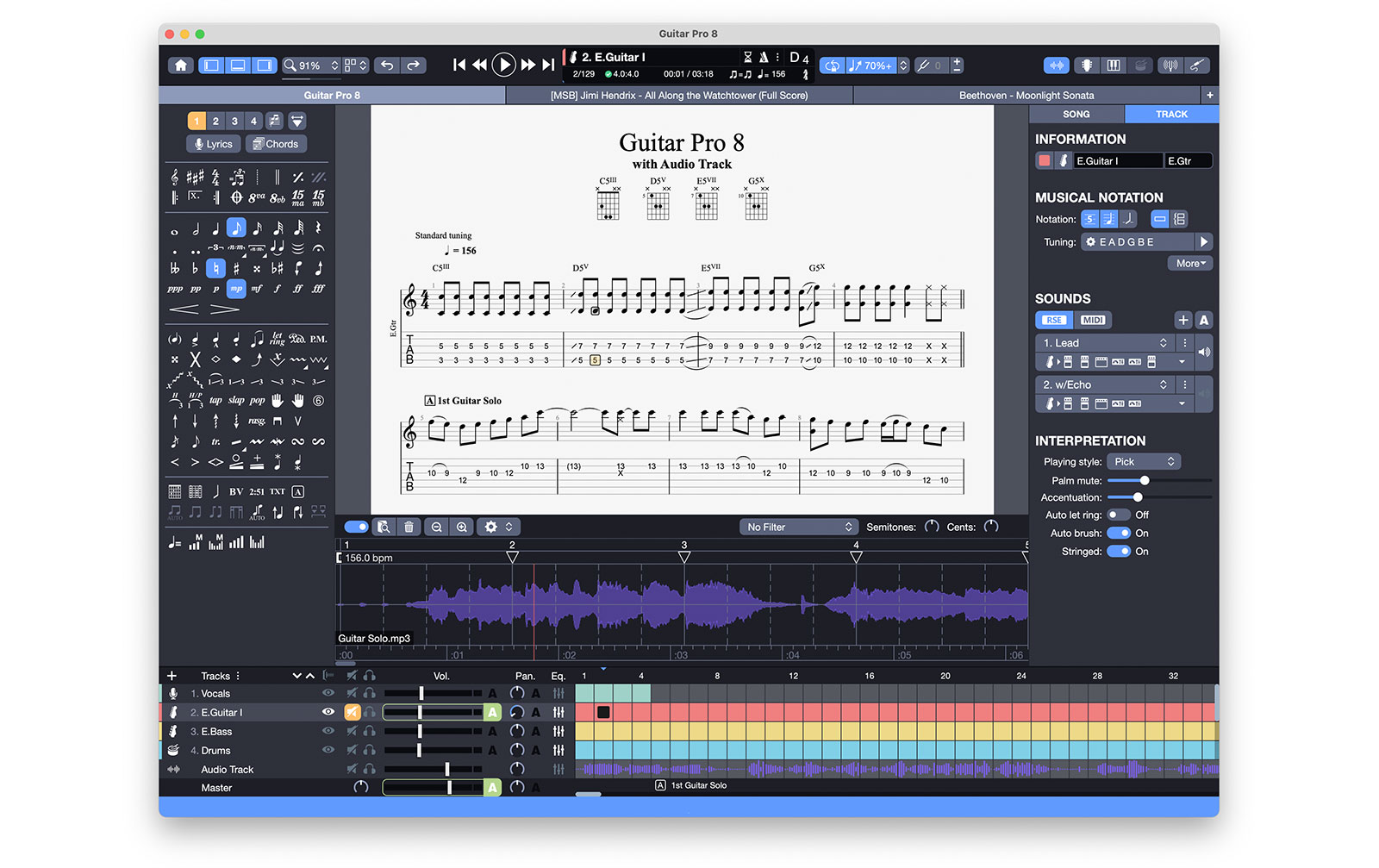Open a new file tab with plus
Viewport: 1379px width, 868px height.
pos(1210,96)
